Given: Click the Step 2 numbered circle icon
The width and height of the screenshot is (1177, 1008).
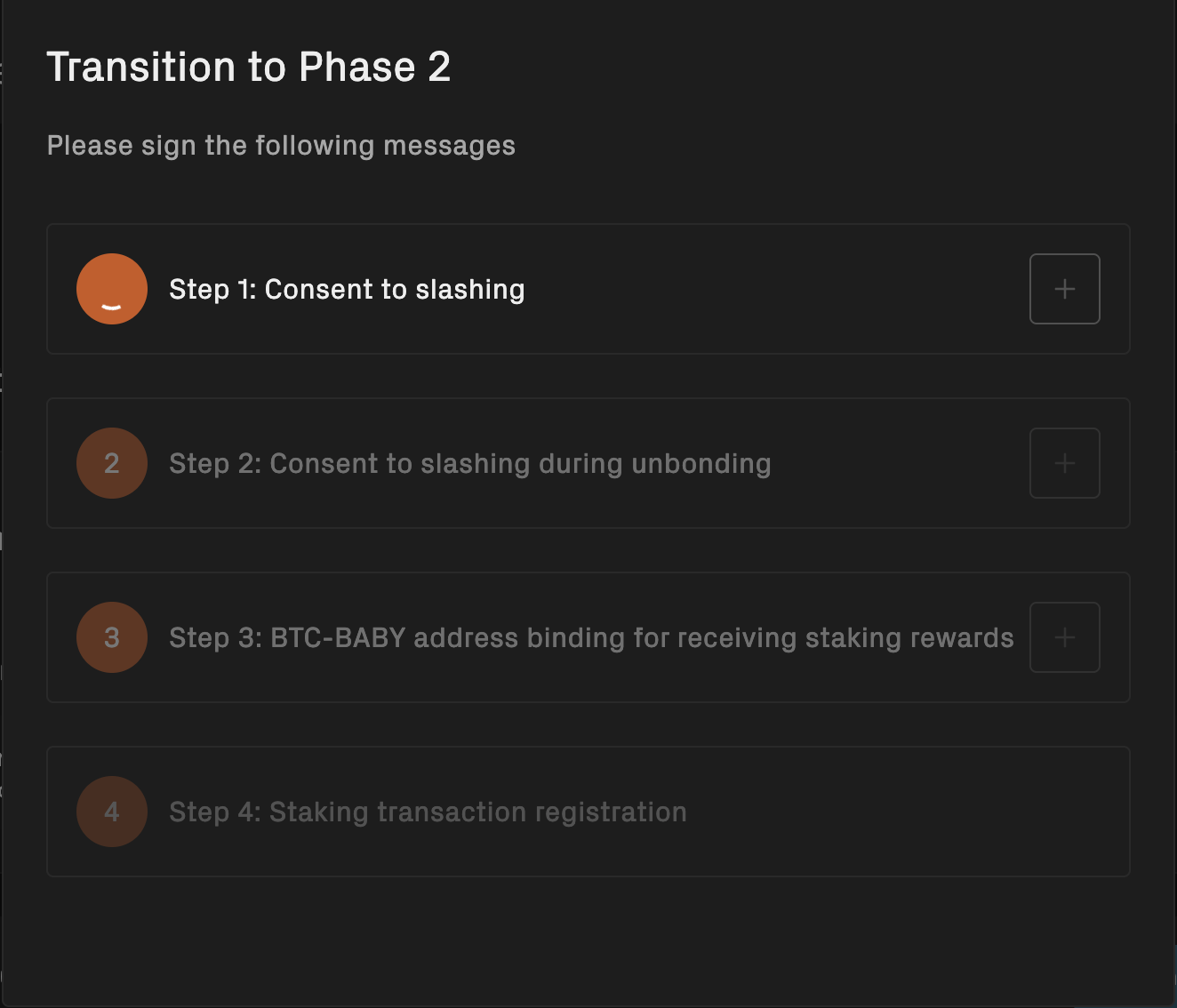Looking at the screenshot, I should [111, 463].
